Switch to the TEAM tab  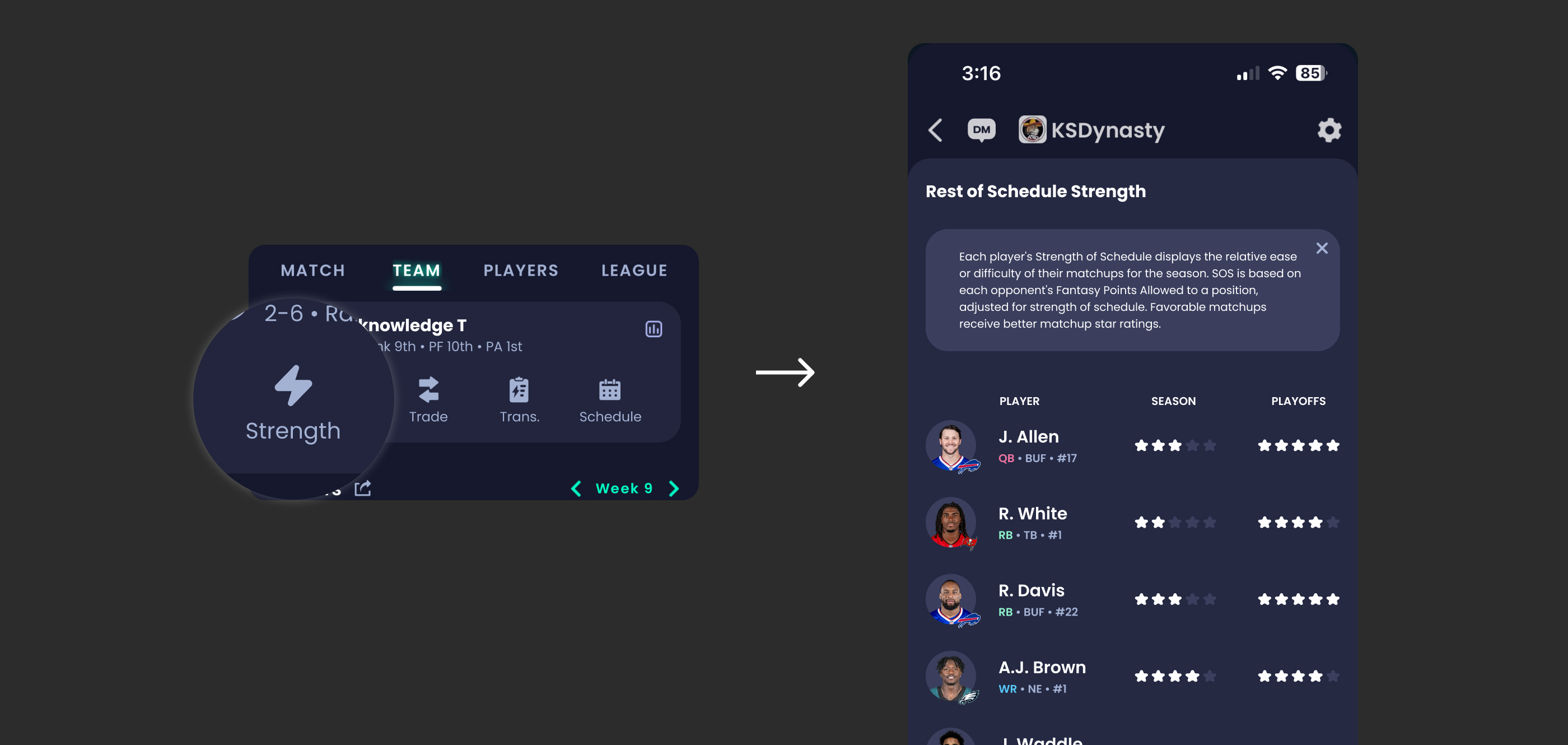tap(416, 270)
